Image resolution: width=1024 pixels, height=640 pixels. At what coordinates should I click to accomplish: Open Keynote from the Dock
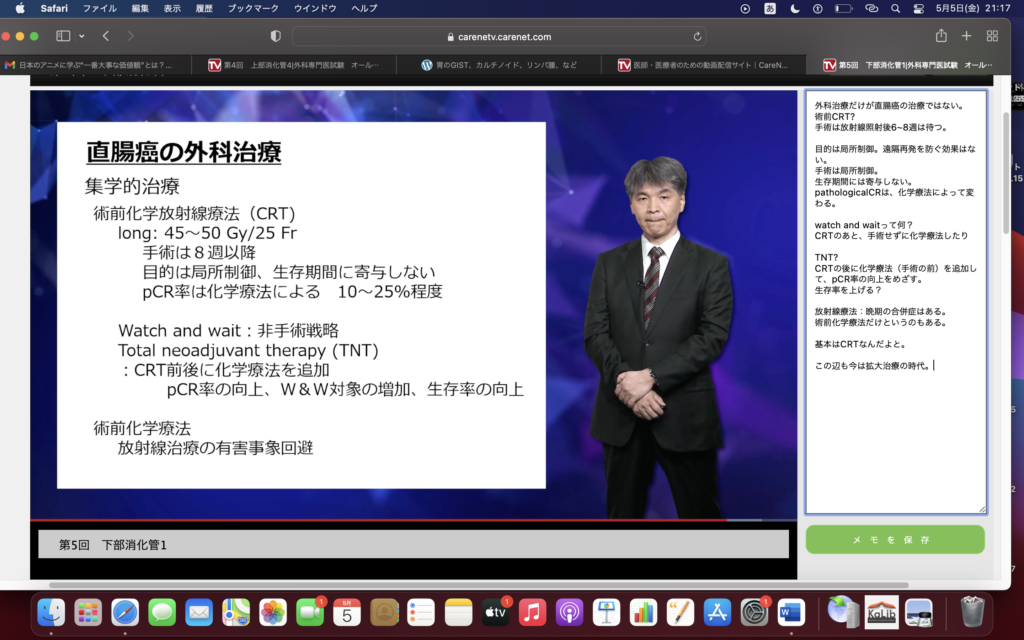pyautogui.click(x=607, y=611)
